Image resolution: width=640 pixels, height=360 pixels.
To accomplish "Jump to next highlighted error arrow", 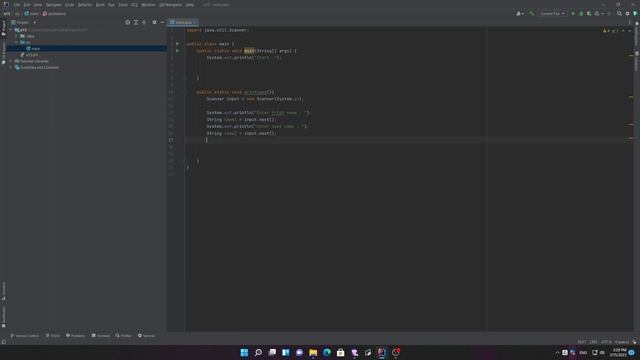I will [629, 31].
